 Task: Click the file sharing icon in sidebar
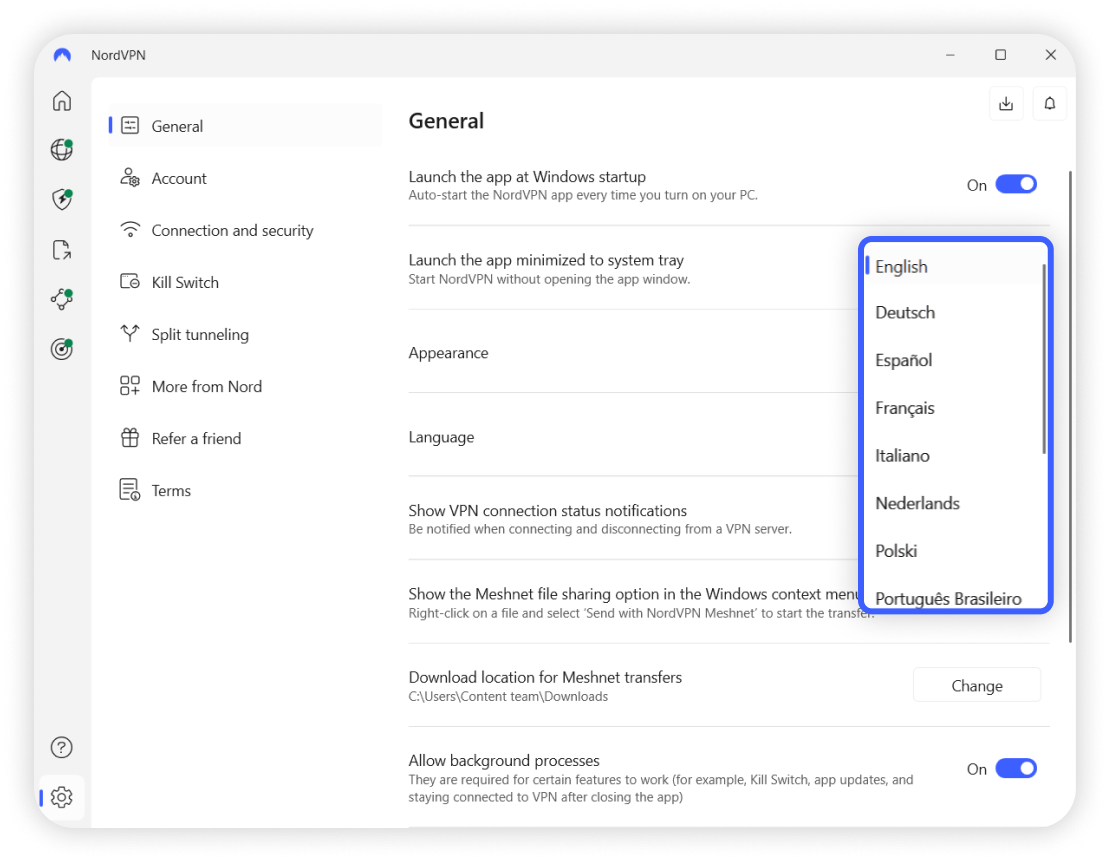pos(62,249)
